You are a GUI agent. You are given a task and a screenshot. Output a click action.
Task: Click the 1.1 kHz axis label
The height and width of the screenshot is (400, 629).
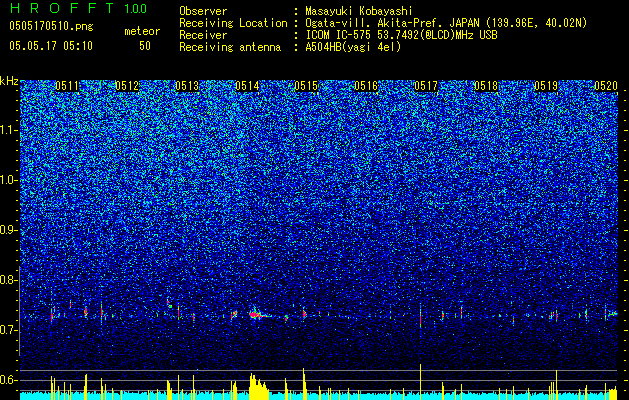9,130
